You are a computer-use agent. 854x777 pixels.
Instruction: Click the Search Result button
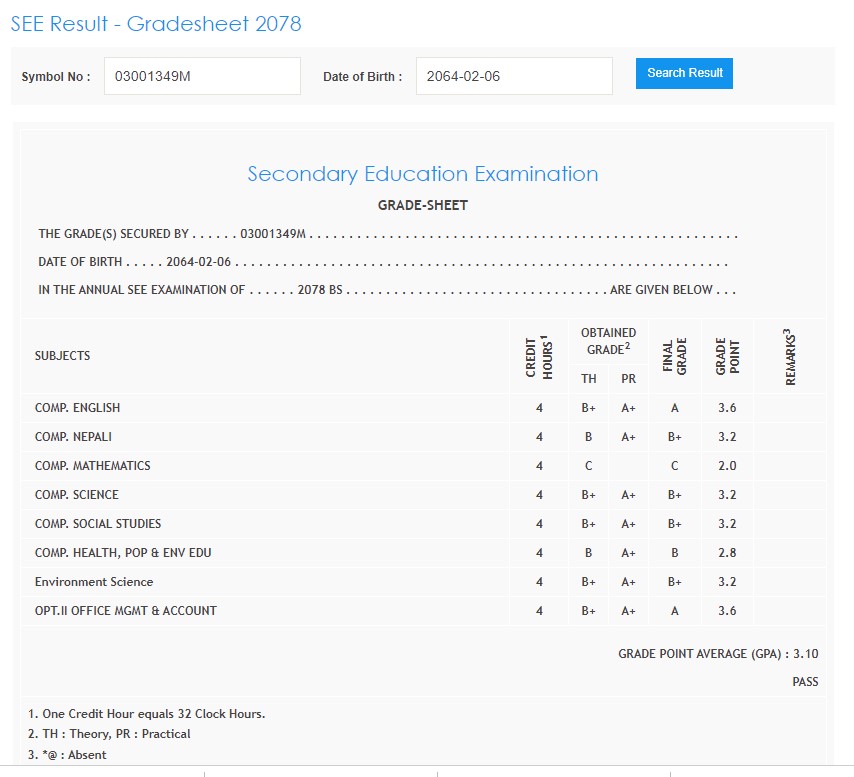684,73
